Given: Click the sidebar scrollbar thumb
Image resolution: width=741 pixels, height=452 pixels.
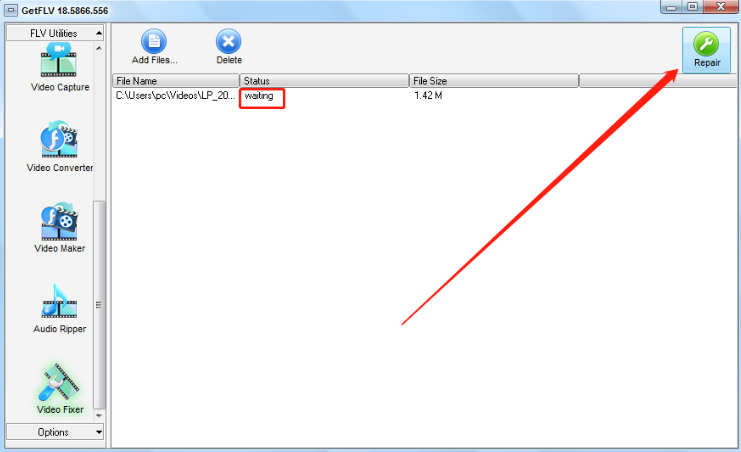Looking at the screenshot, I should (x=99, y=305).
